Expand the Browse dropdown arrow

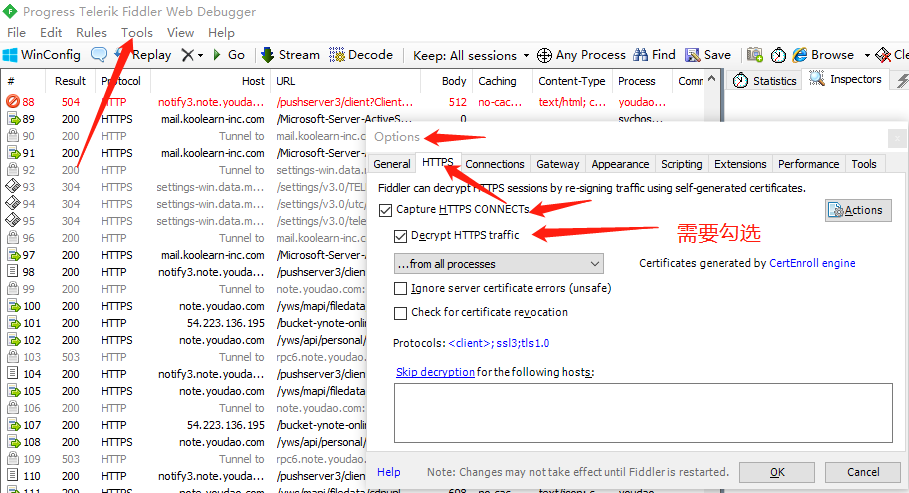pos(867,56)
